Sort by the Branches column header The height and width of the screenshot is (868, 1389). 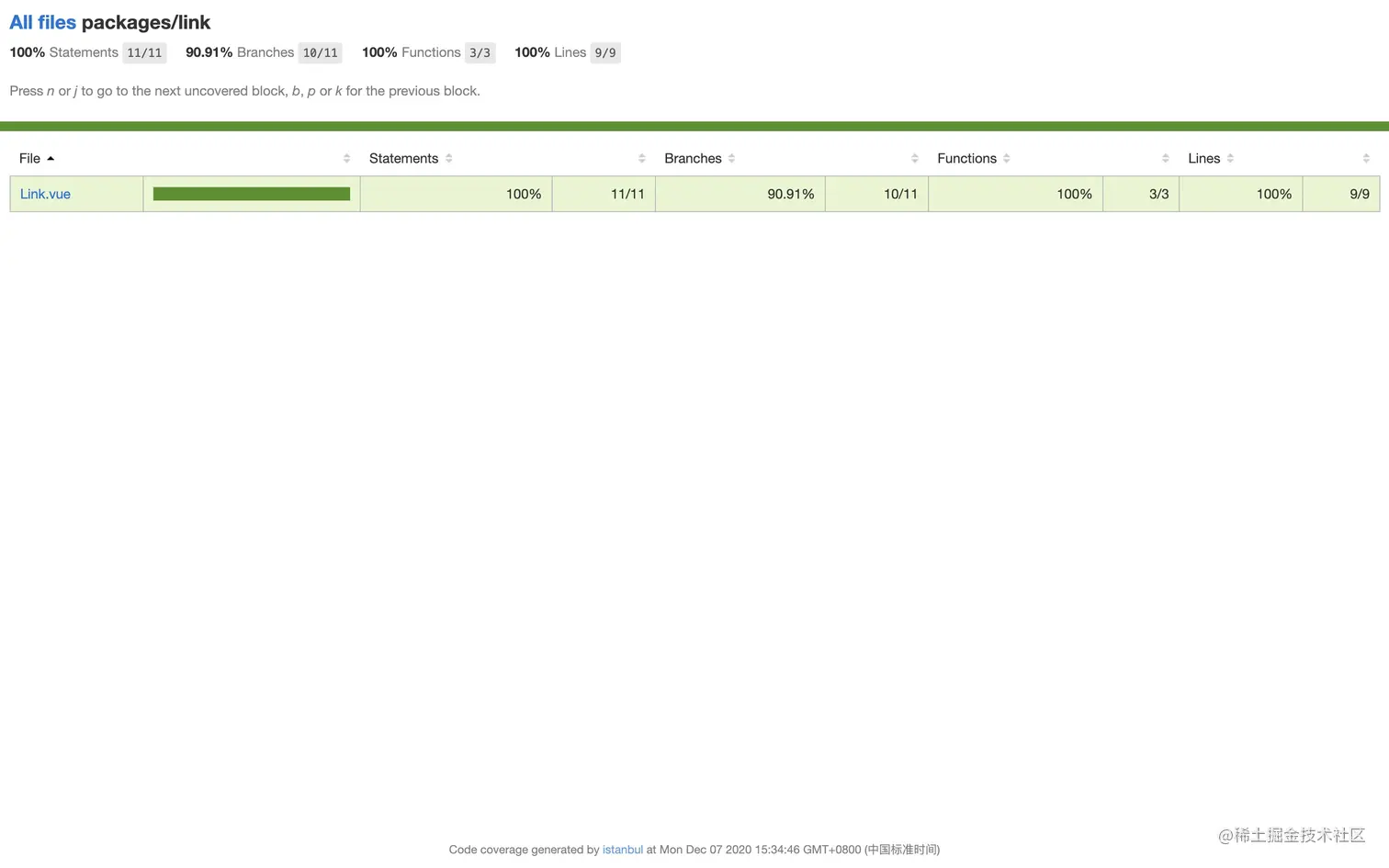coord(693,158)
